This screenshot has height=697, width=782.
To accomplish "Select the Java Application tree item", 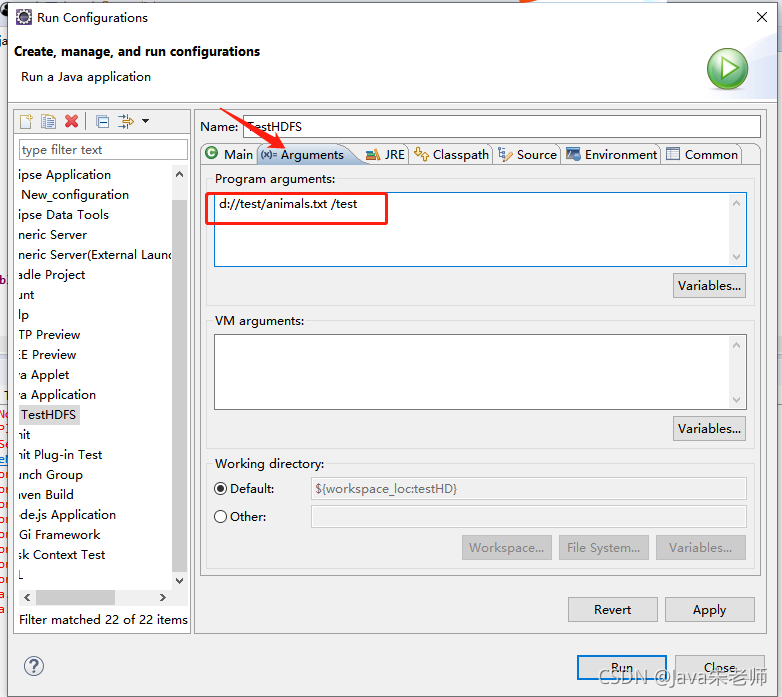I will [57, 394].
